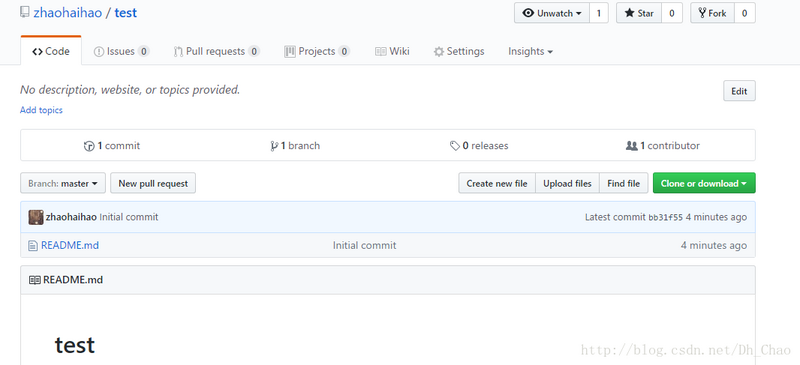
Task: Open Initial commit message in README.md row
Action: [364, 246]
